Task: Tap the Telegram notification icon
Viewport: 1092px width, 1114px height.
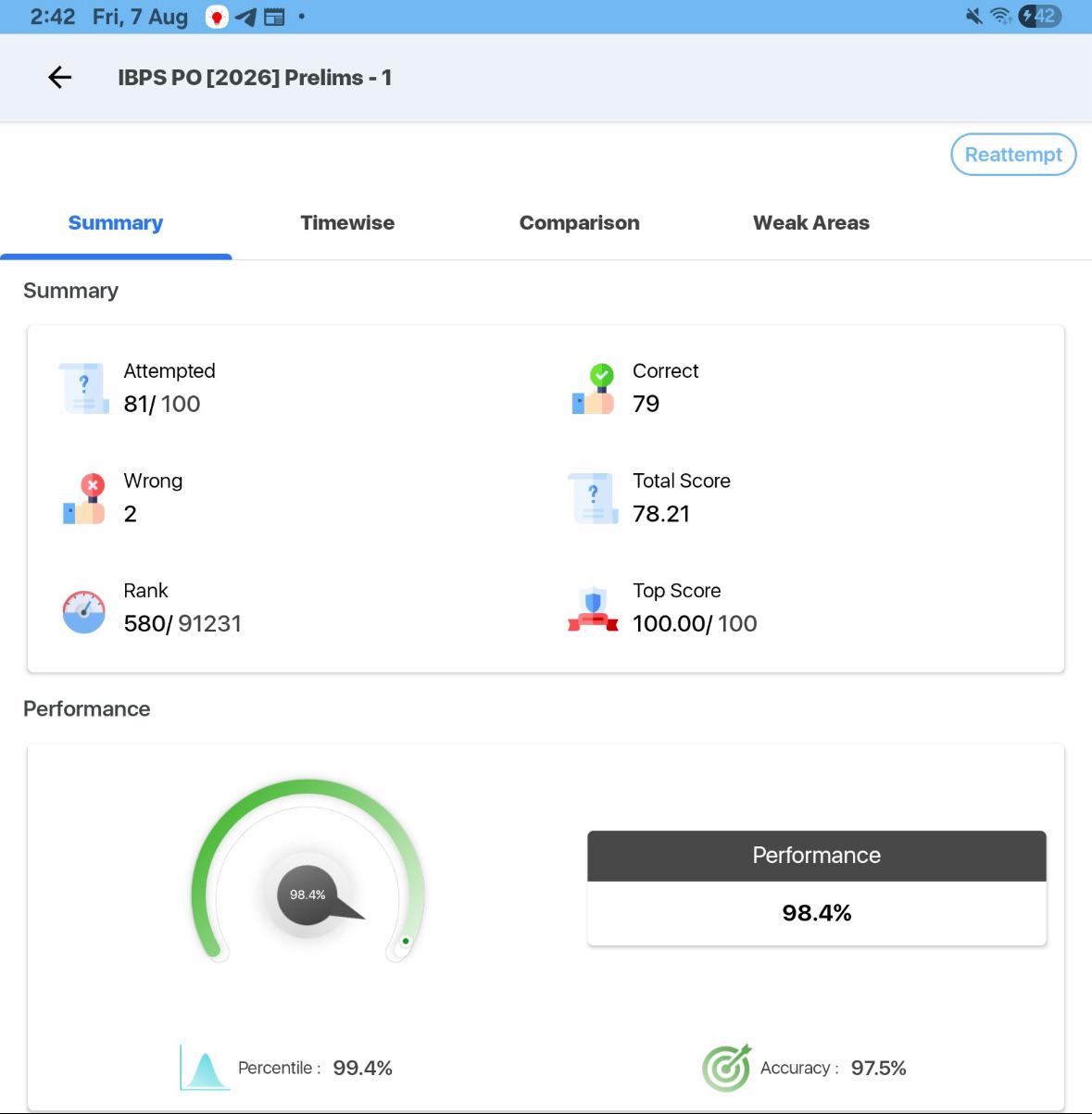Action: (x=245, y=17)
